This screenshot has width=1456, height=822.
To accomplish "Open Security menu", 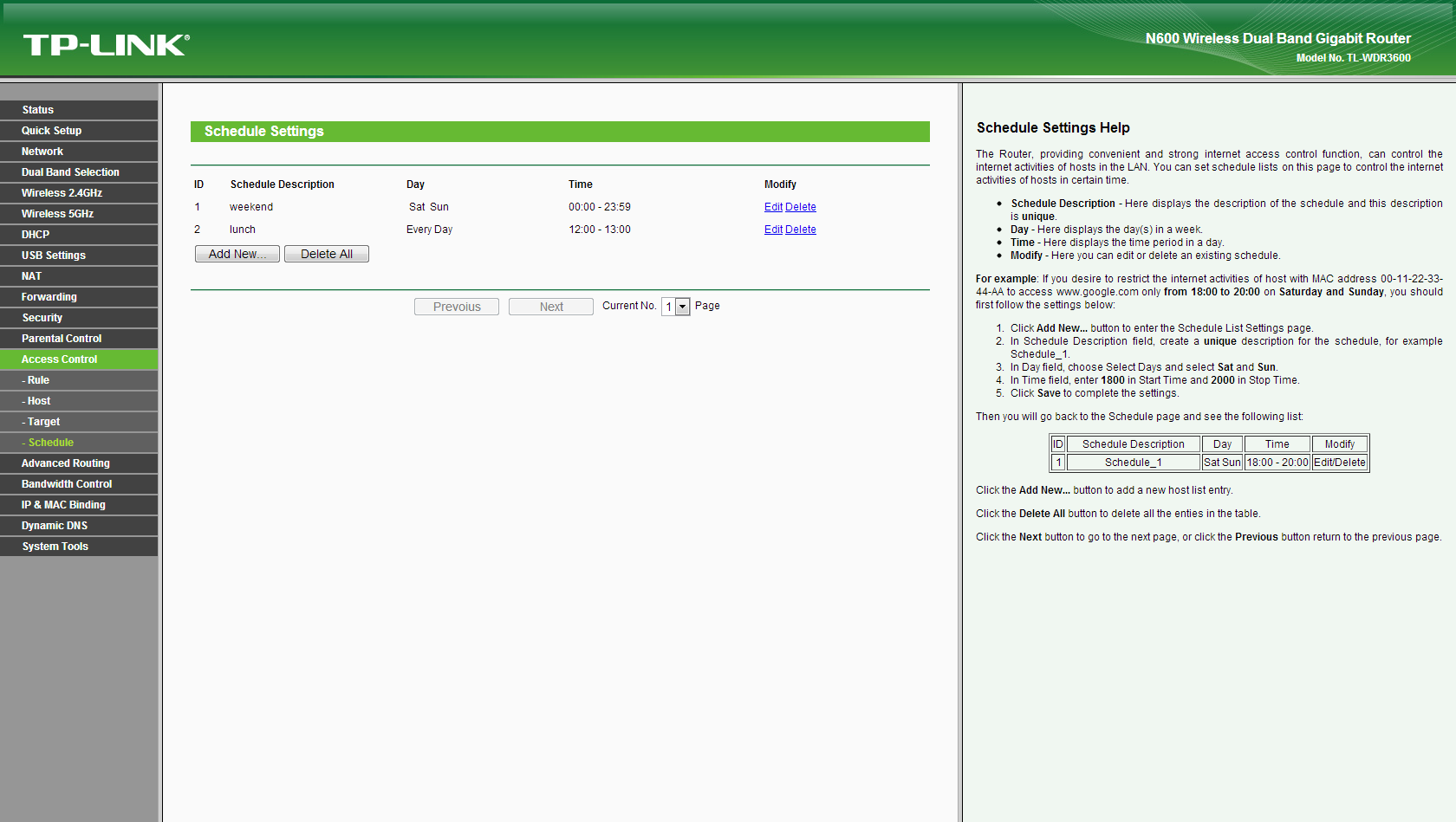I will click(x=79, y=318).
